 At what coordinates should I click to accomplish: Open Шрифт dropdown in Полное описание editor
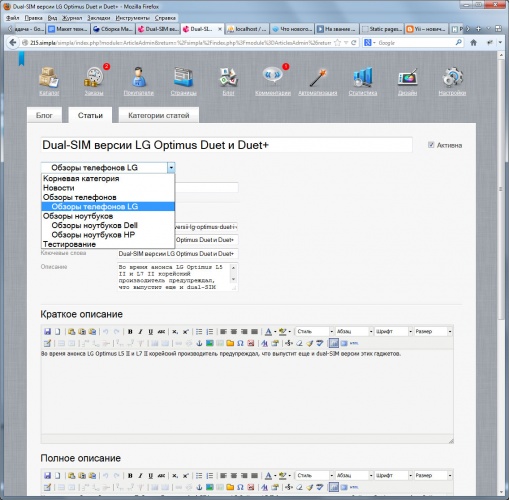[x=394, y=476]
